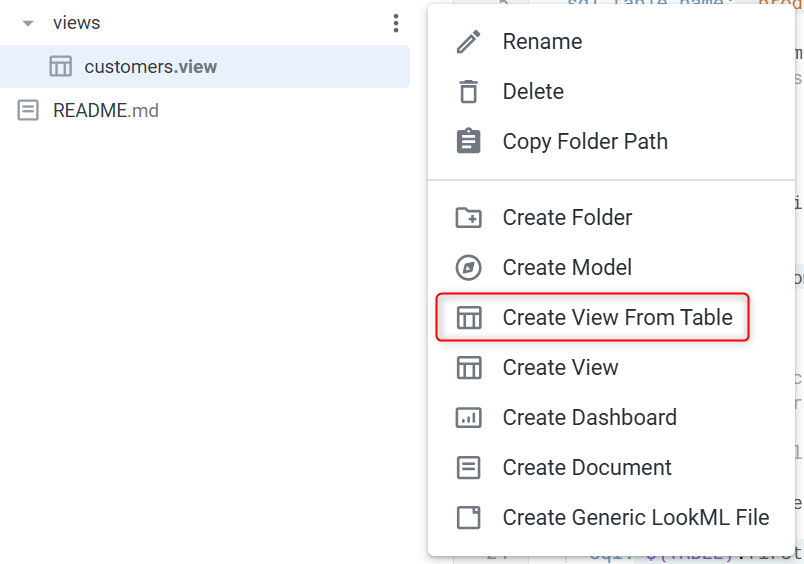
Task: Click the trash can icon beside Delete
Action: tap(469, 92)
